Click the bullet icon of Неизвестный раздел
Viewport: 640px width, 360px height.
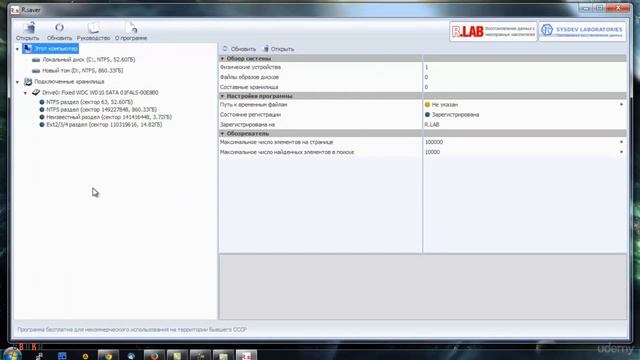click(x=42, y=117)
